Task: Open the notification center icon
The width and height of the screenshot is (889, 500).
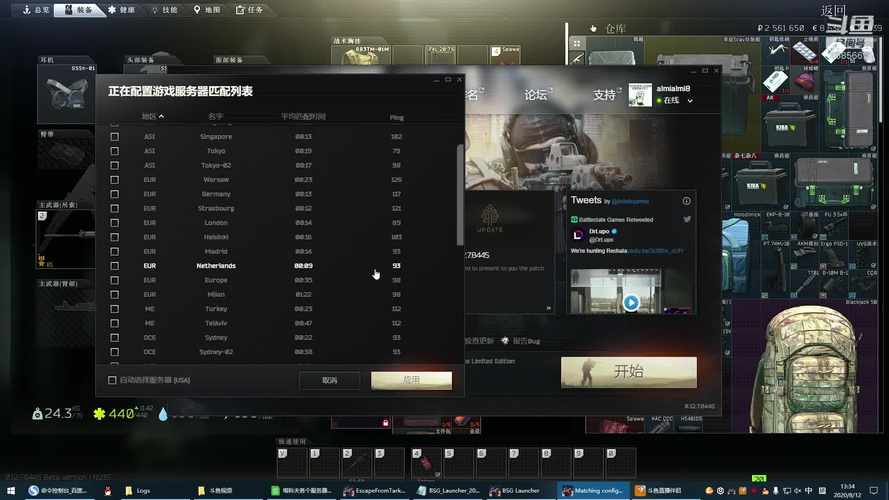Action: click(874, 490)
